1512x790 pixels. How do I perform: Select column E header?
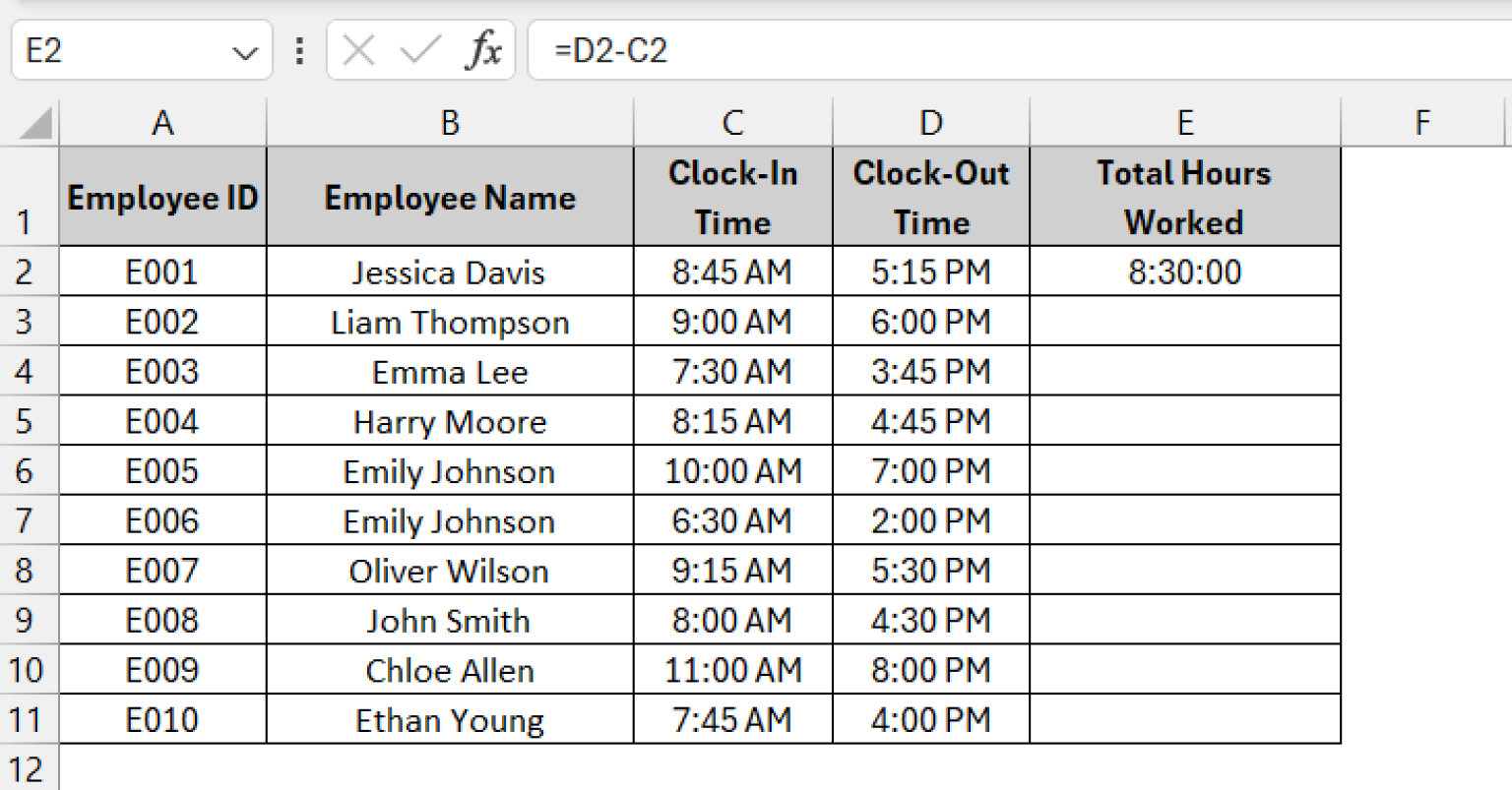tap(1184, 122)
